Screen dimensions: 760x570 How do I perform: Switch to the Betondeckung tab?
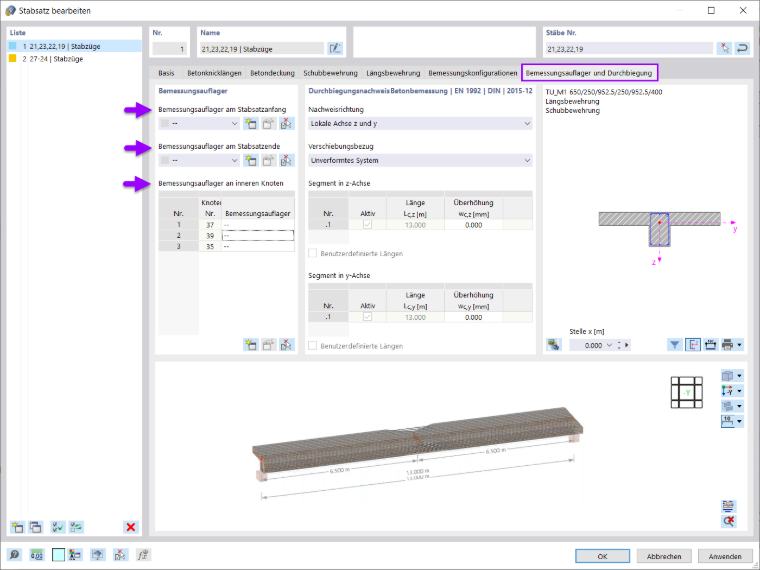[x=272, y=73]
